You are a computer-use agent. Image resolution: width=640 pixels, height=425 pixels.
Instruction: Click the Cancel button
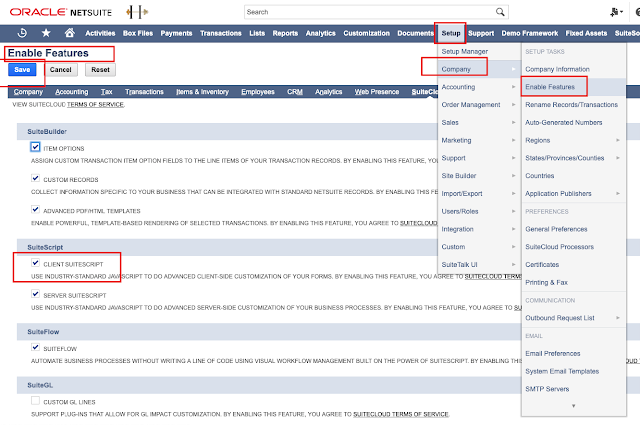coord(60,69)
